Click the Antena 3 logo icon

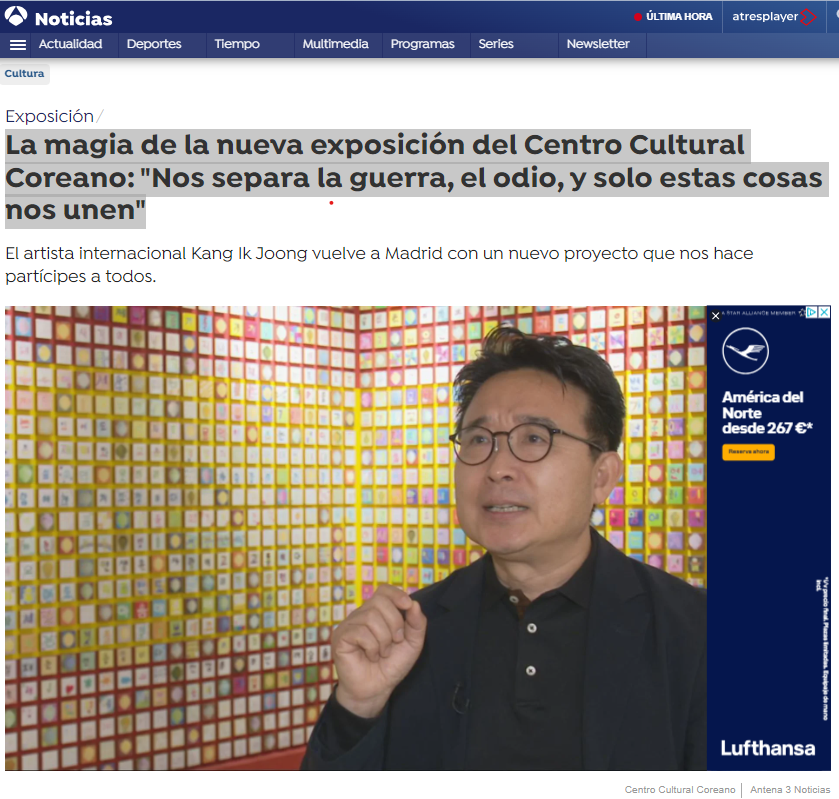(x=16, y=16)
